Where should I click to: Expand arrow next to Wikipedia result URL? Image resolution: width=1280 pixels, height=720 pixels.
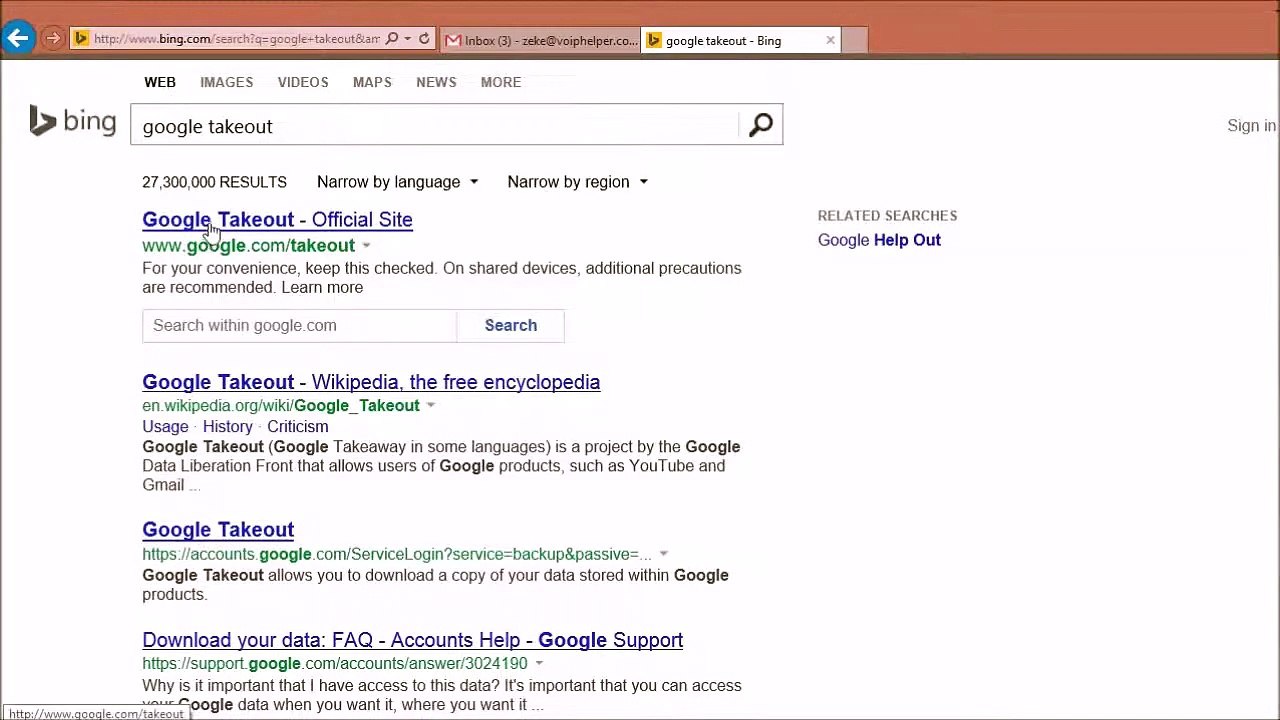pos(431,406)
